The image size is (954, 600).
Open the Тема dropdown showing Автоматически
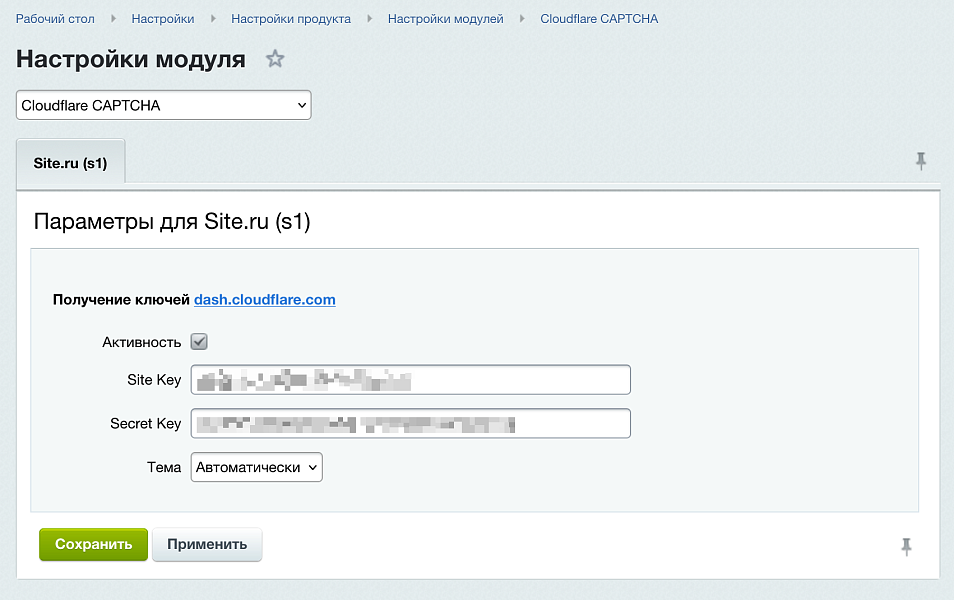(256, 467)
